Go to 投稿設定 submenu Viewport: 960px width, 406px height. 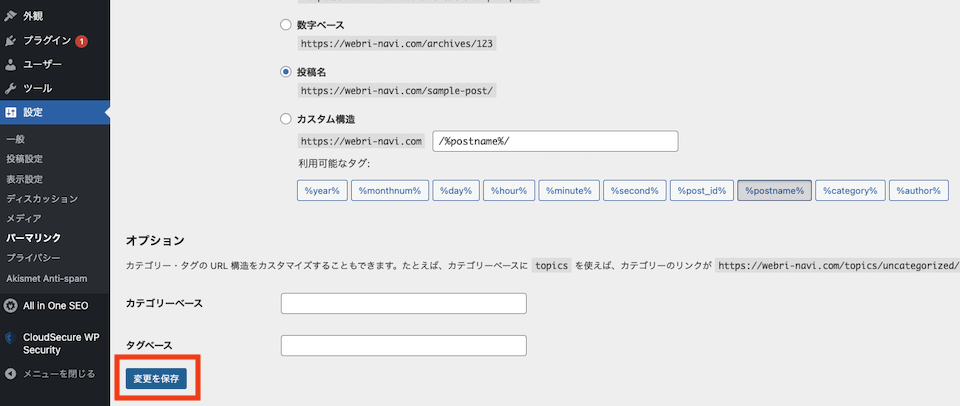coord(24,159)
